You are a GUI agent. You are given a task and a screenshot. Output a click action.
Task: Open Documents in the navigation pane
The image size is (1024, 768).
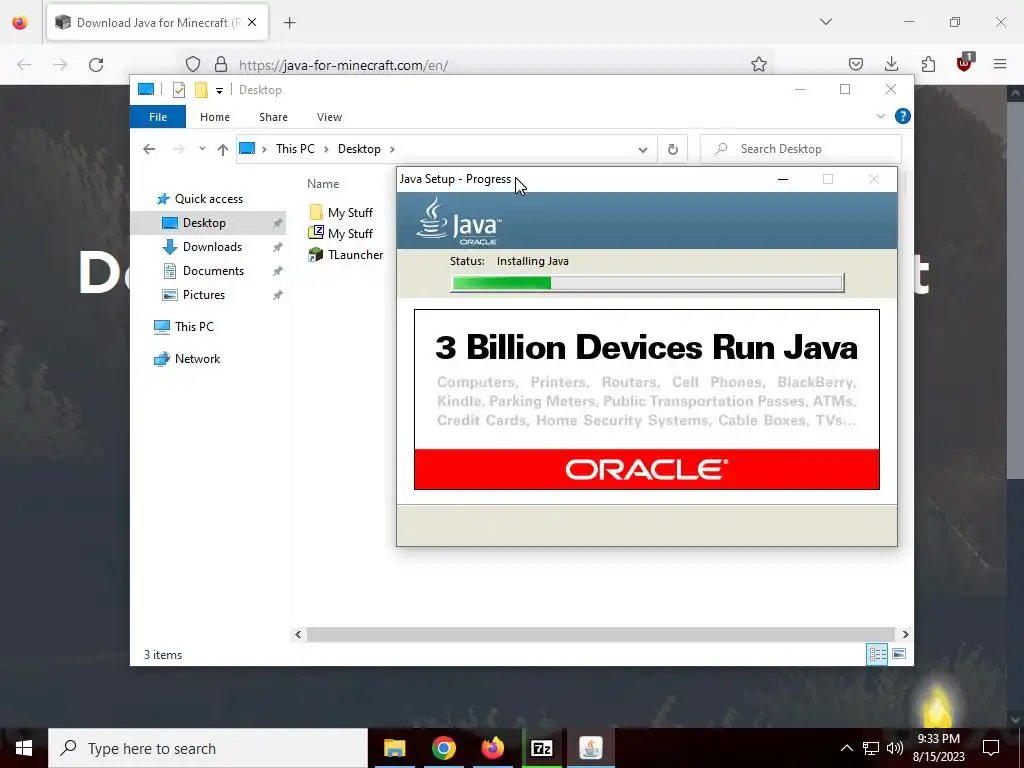[213, 271]
